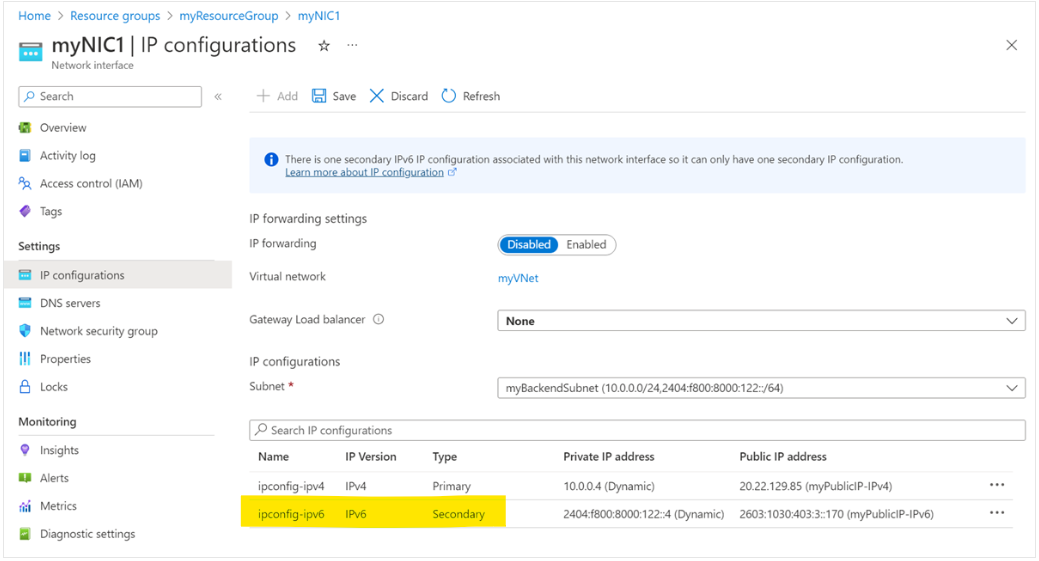Click the Private IP address column header
The width and height of the screenshot is (1039, 561).
(x=608, y=457)
